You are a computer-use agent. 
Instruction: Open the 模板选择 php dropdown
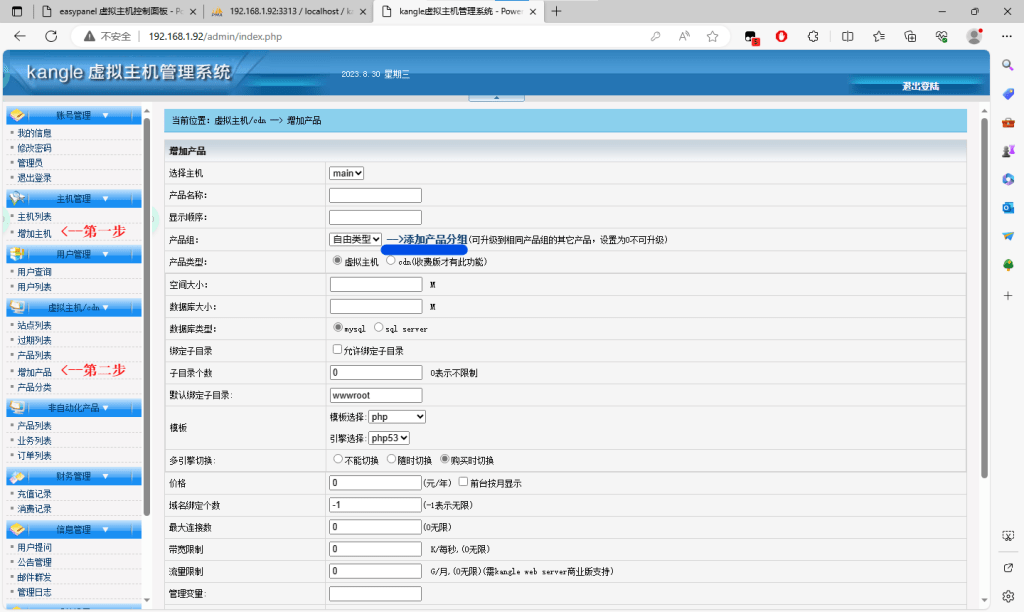397,417
